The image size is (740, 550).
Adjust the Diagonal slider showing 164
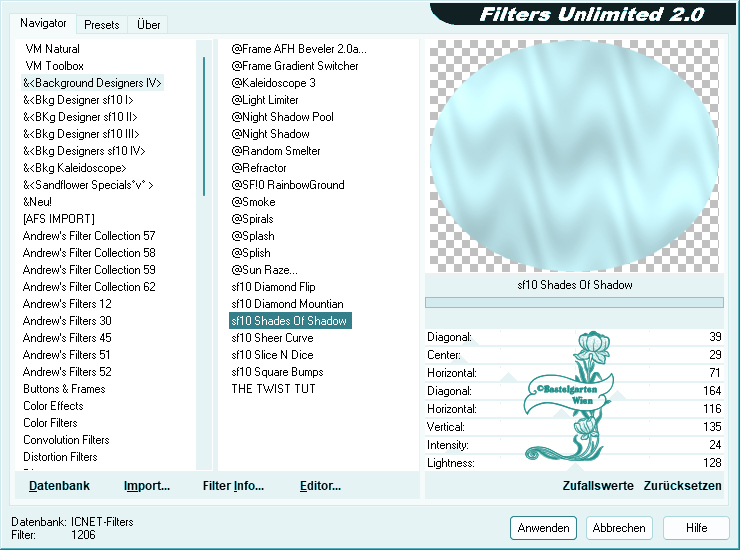tap(574, 391)
